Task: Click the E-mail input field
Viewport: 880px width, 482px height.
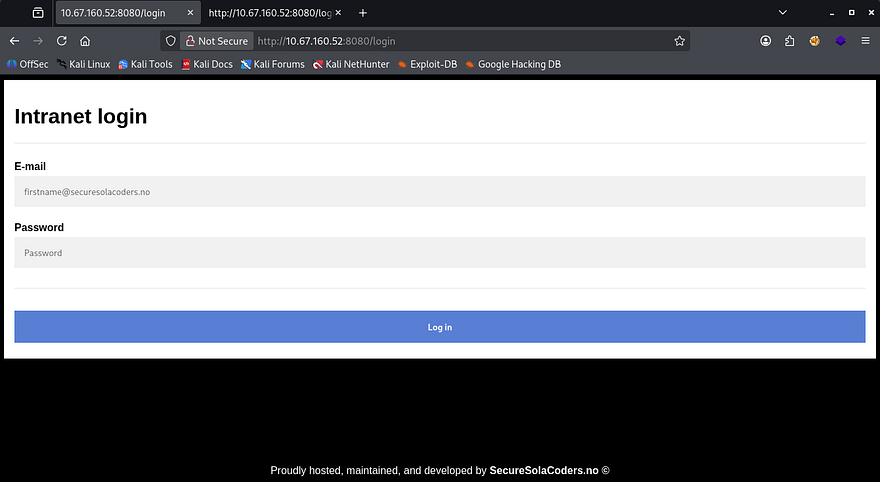Action: coord(439,191)
